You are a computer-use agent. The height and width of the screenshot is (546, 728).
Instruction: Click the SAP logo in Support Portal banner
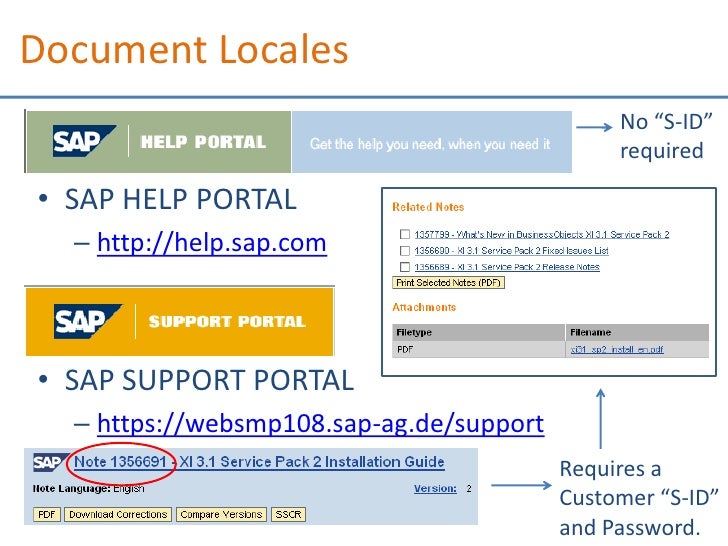pyautogui.click(x=87, y=321)
